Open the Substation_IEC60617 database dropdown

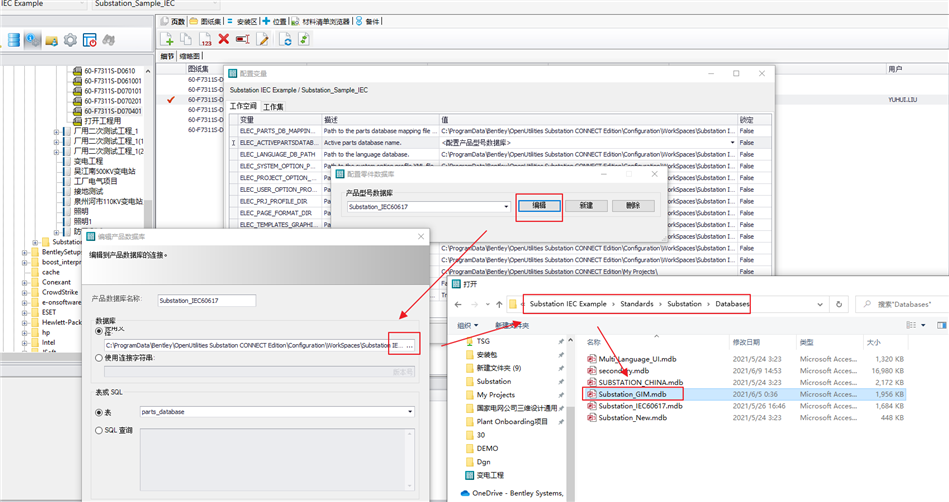coord(506,206)
